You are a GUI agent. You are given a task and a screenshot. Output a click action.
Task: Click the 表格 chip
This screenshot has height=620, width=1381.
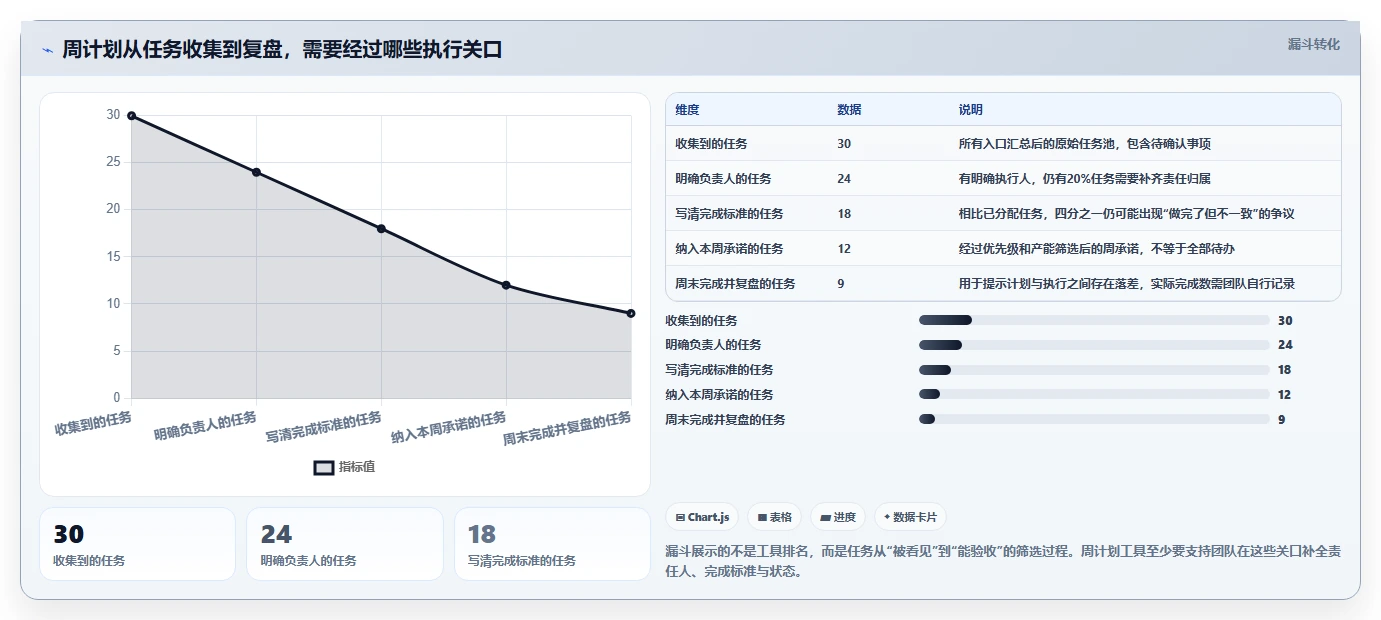[775, 517]
